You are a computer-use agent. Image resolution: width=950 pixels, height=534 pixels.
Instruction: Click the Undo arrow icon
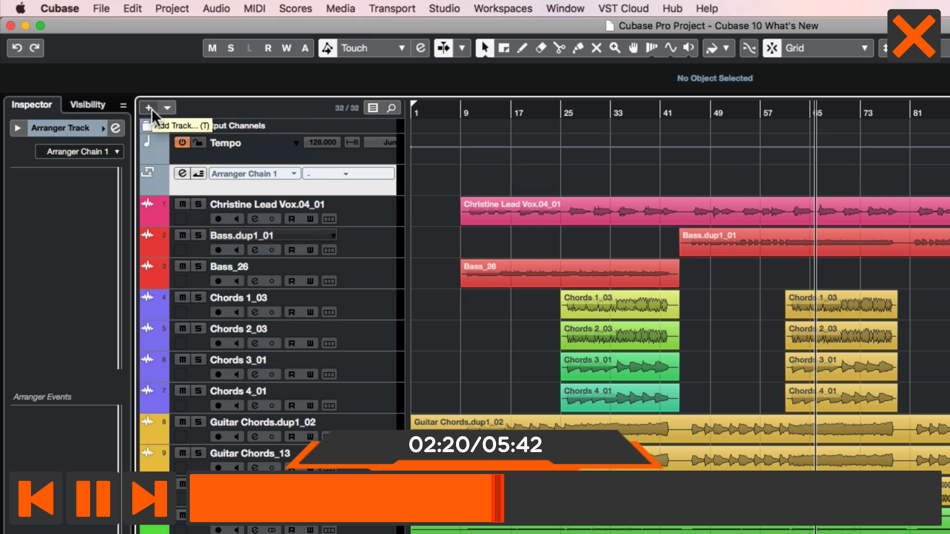(17, 48)
